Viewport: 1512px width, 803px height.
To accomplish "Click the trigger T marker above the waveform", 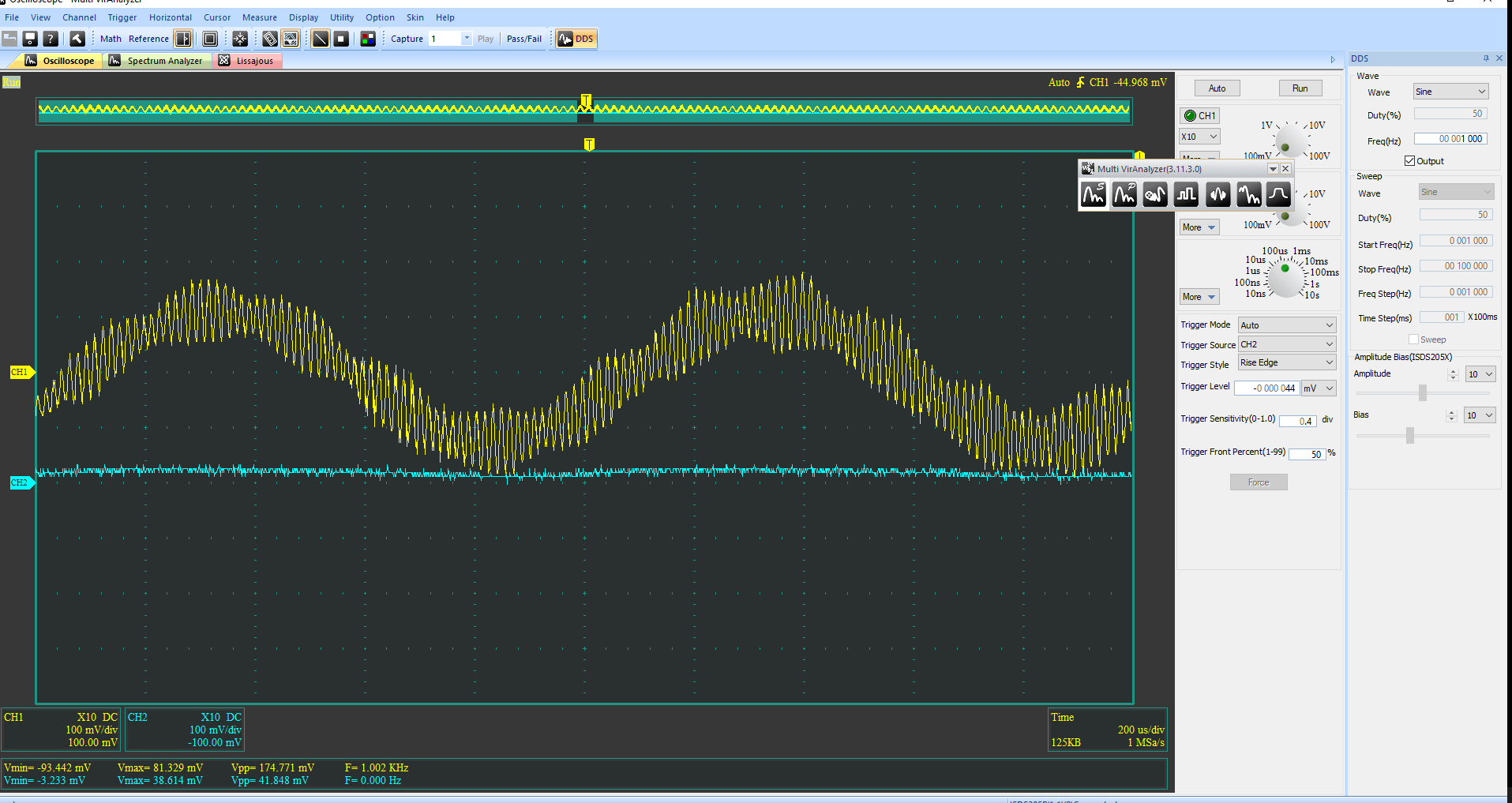I will point(589,144).
